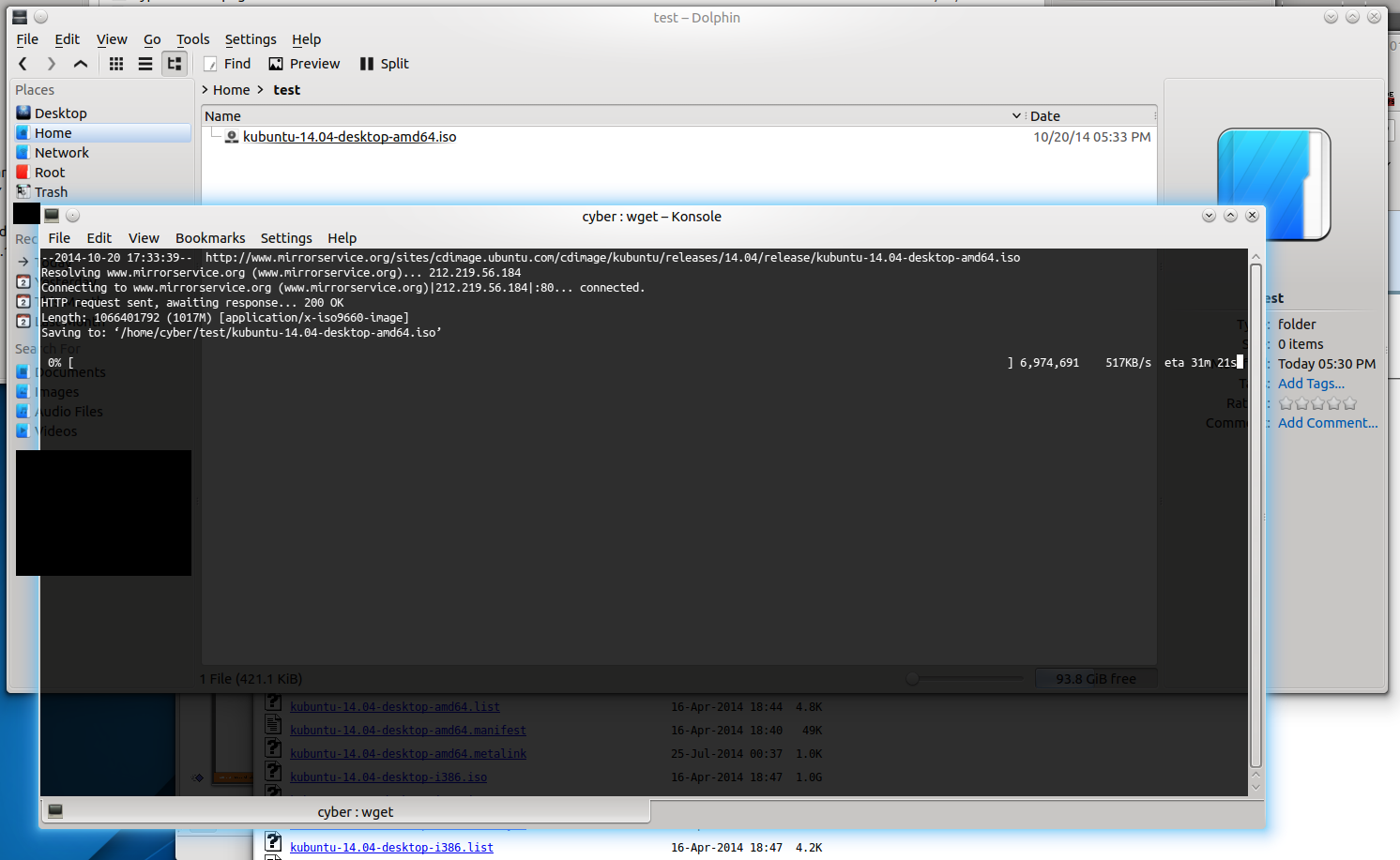Viewport: 1400px width, 860px height.
Task: Go up to parent folder
Action: coord(81,64)
